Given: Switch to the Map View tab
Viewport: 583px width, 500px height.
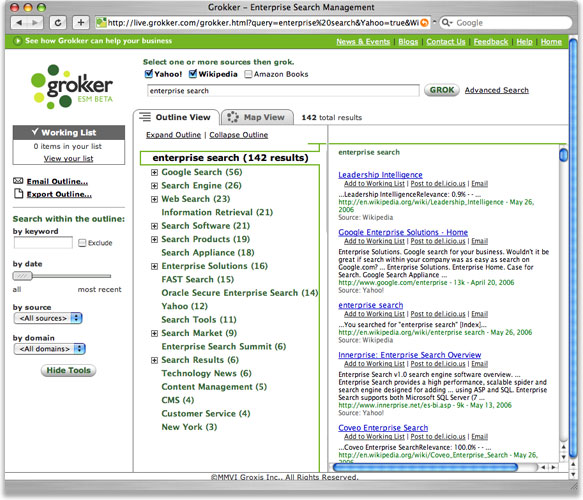Looking at the screenshot, I should click(257, 117).
